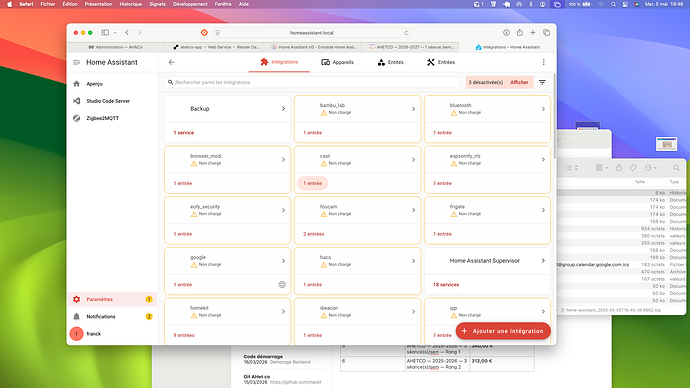Click the Finder search icon
The width and height of the screenshot is (690, 388).
point(676,168)
